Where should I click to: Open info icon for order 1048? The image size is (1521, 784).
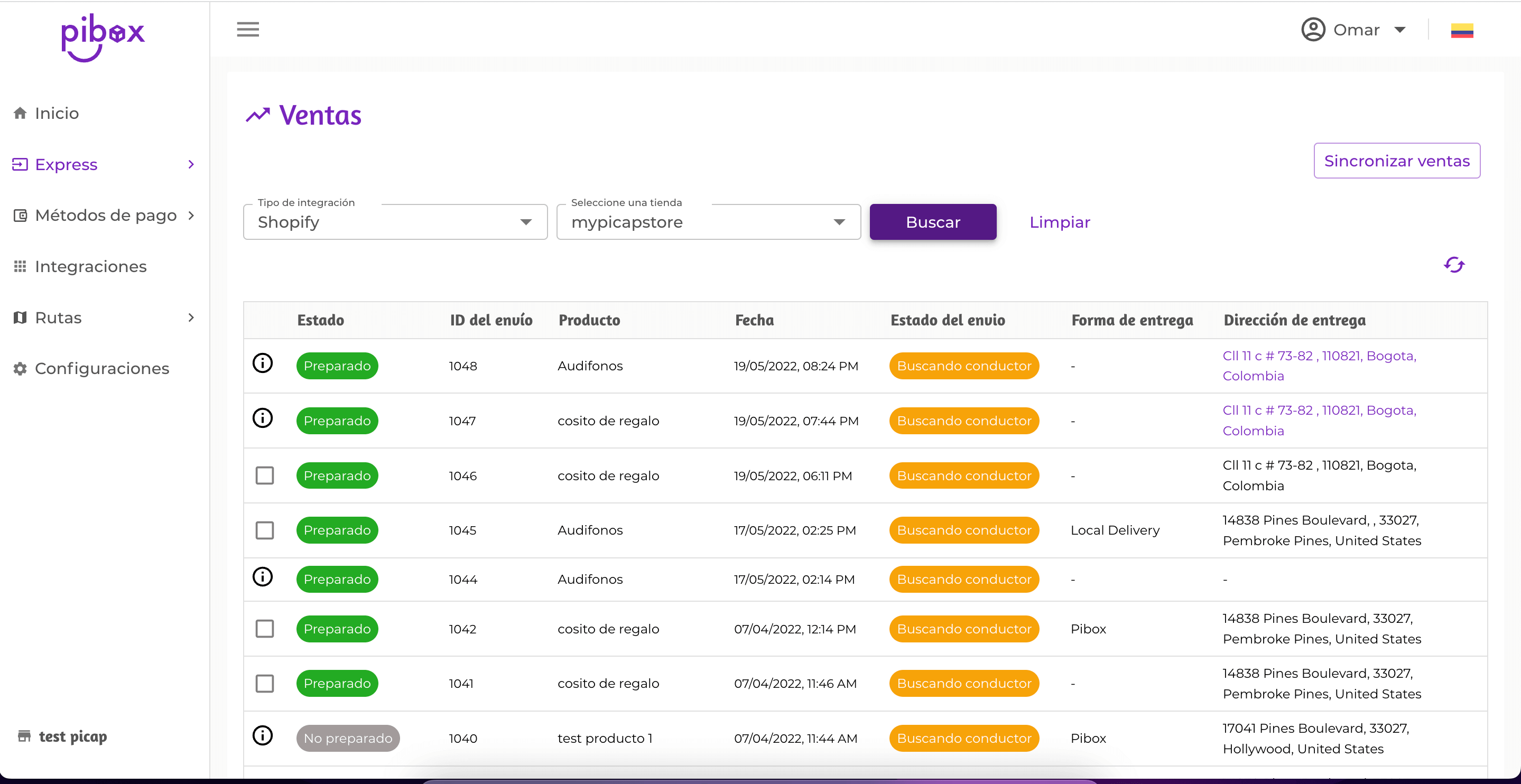263,363
